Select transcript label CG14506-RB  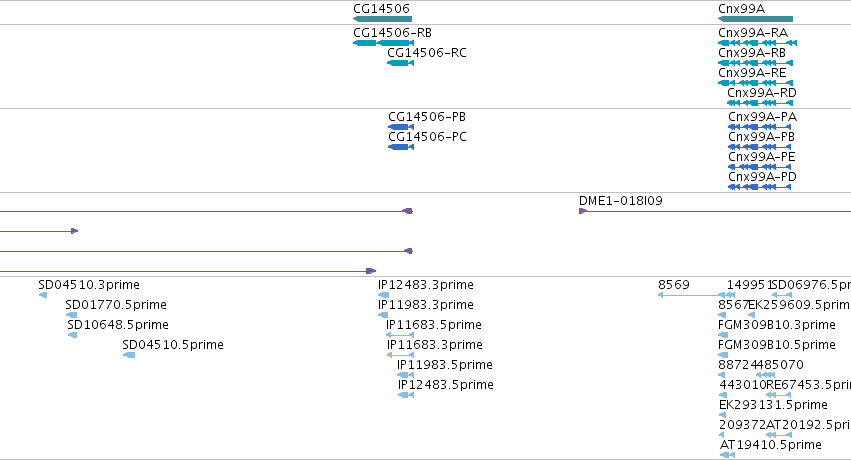click(x=392, y=33)
